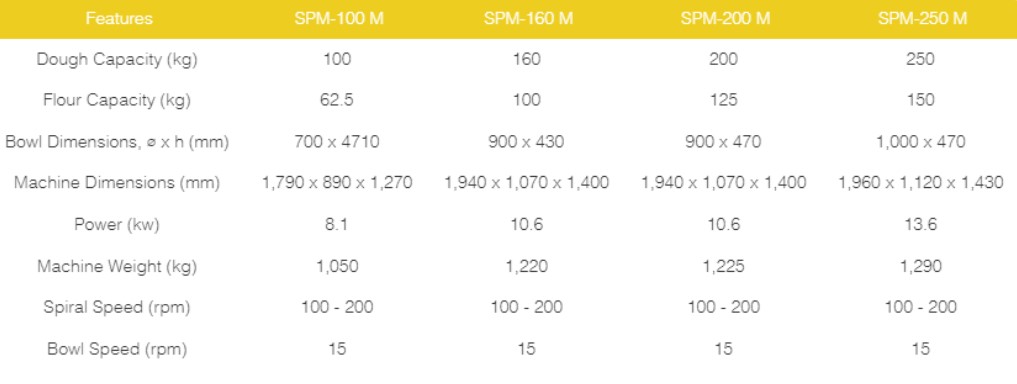Select the SPM-250 M column header

[x=922, y=18]
